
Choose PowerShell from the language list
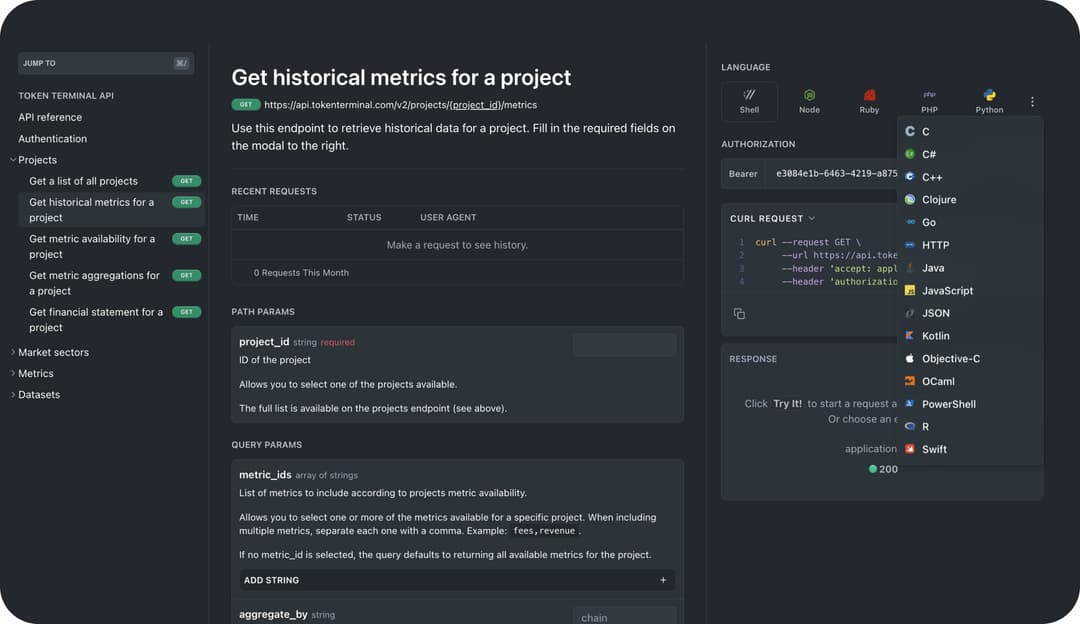970,404
